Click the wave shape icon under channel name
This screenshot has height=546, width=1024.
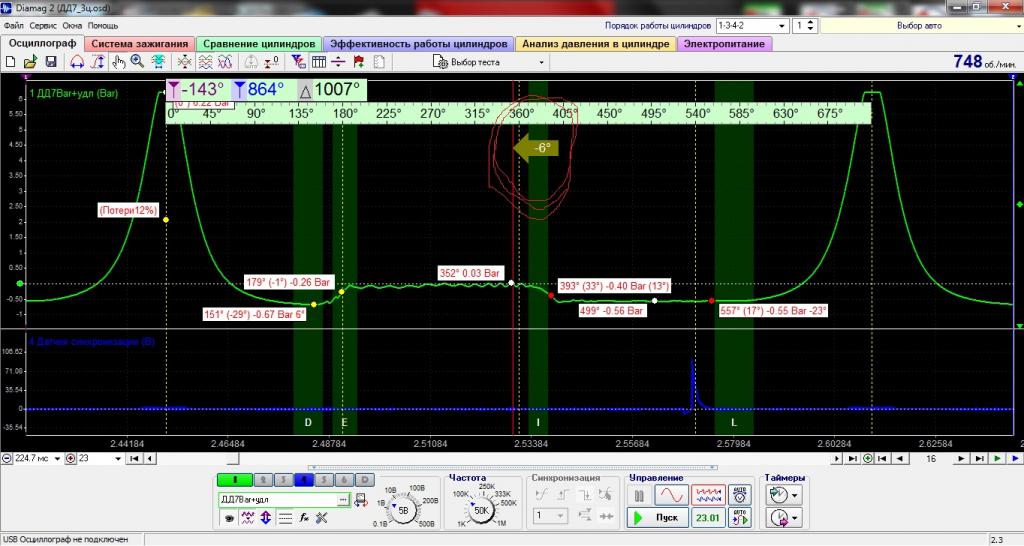pyautogui.click(x=248, y=518)
